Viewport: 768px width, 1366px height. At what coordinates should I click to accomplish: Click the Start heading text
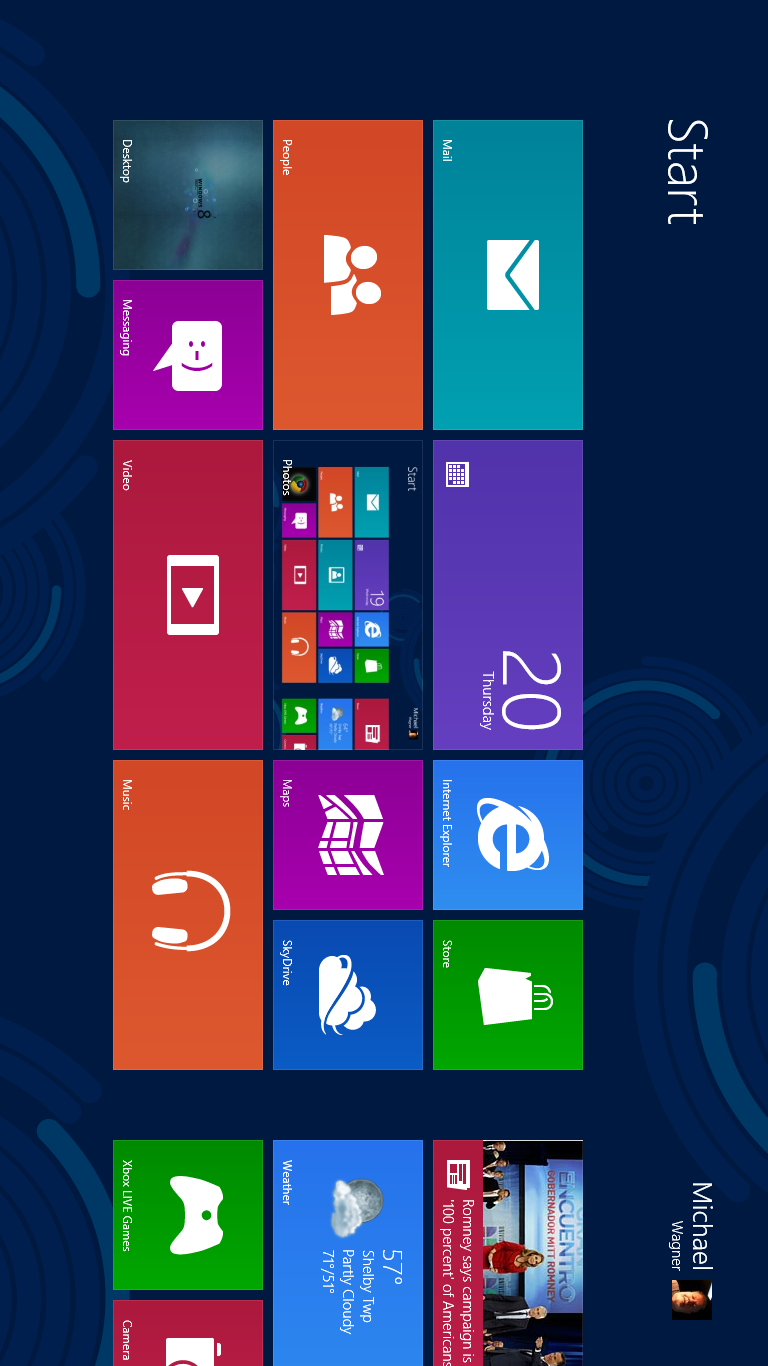687,171
